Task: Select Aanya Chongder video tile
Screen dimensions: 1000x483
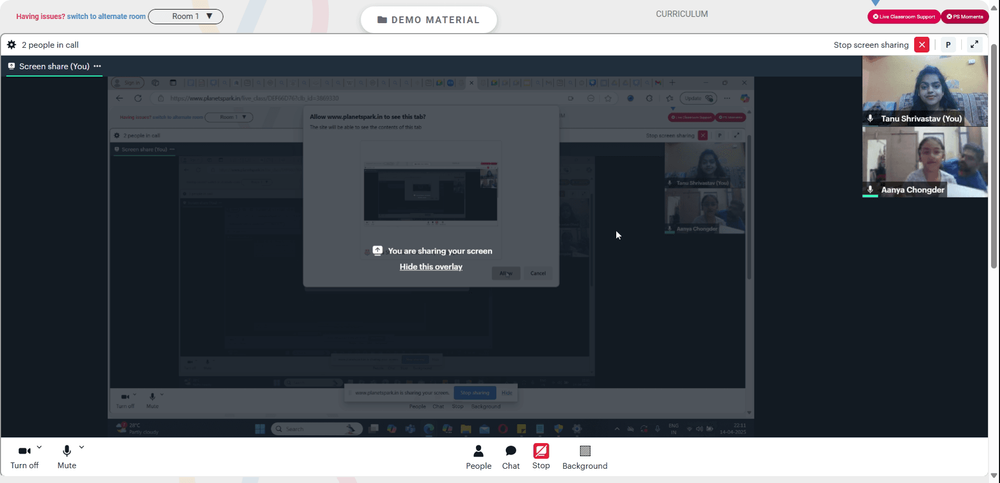Action: 924,162
